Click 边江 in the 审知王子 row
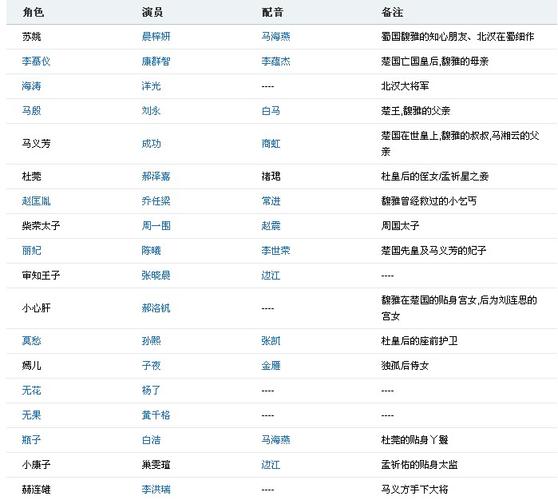This screenshot has width=558, height=500. [271, 275]
